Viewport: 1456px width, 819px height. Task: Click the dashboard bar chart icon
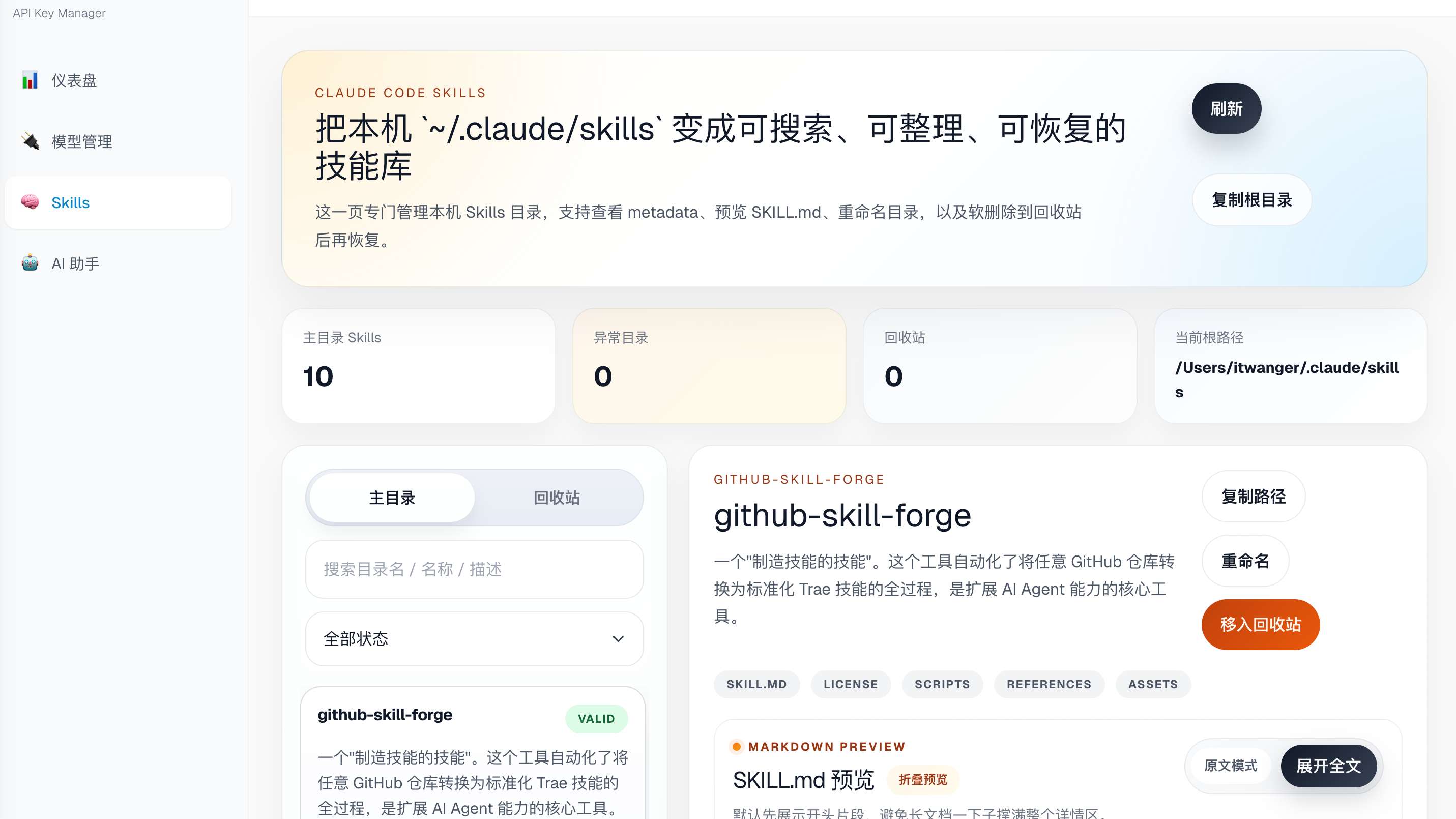click(30, 80)
